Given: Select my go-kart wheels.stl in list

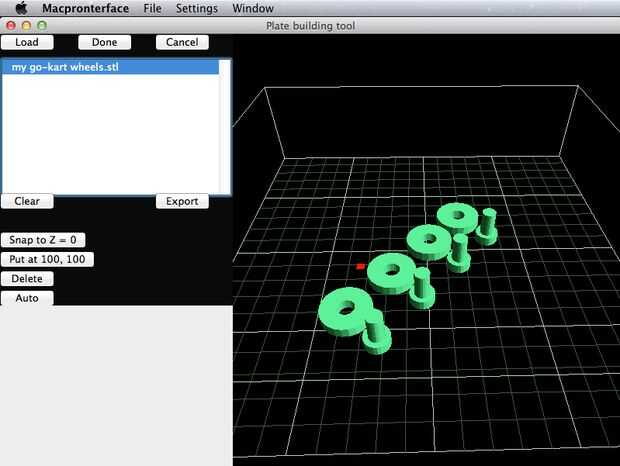Looking at the screenshot, I should 111,67.
